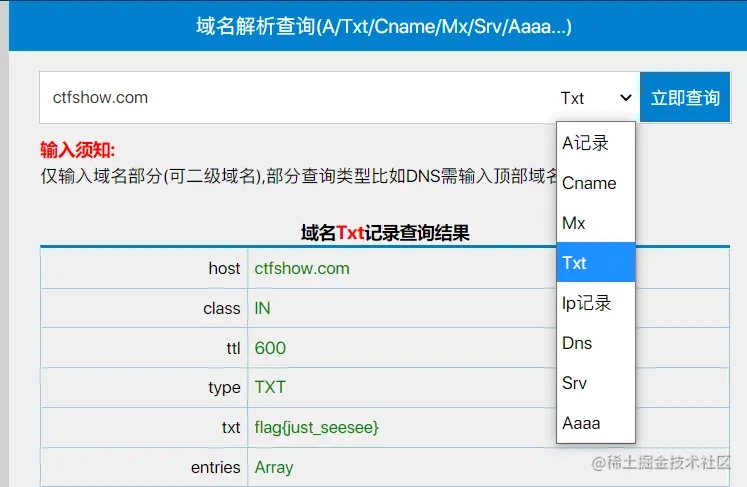The image size is (747, 487).
Task: Click the type label cell
Action: tap(144, 387)
